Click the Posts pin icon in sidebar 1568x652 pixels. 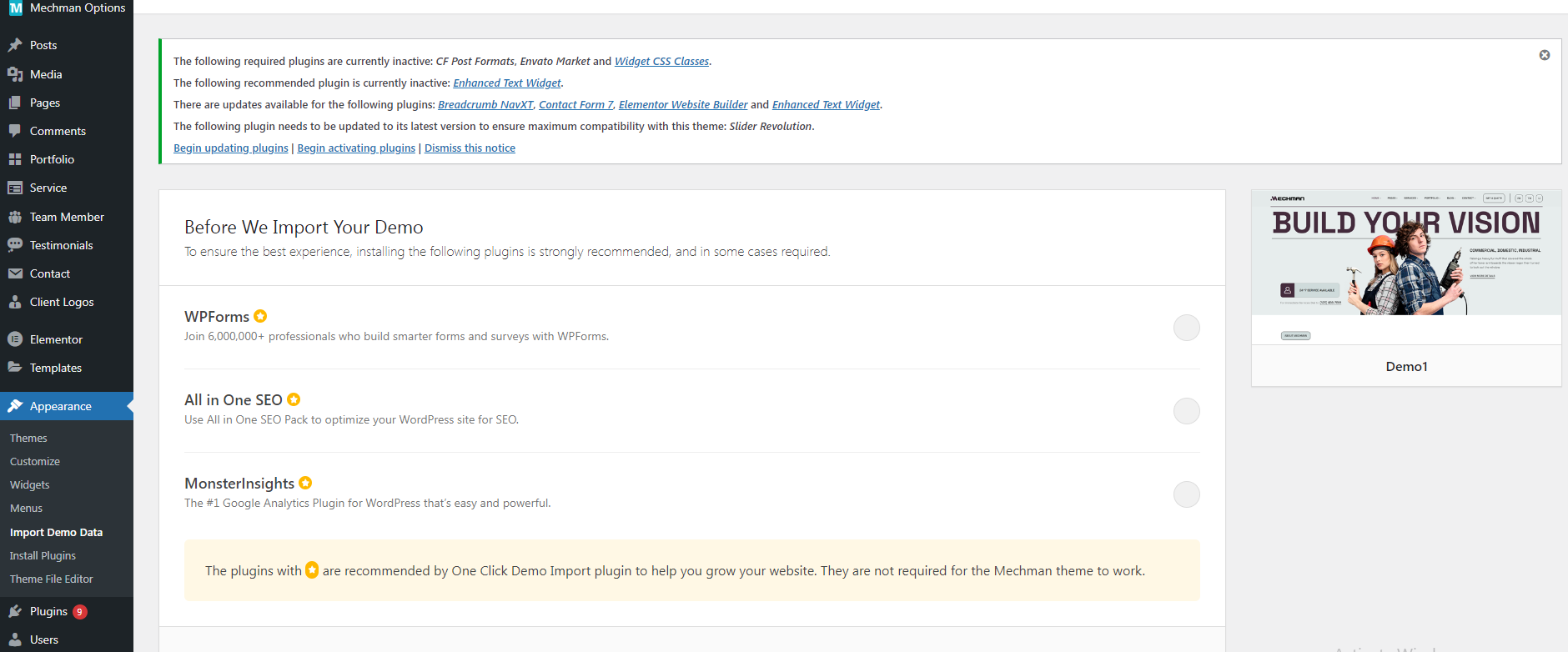[x=15, y=45]
